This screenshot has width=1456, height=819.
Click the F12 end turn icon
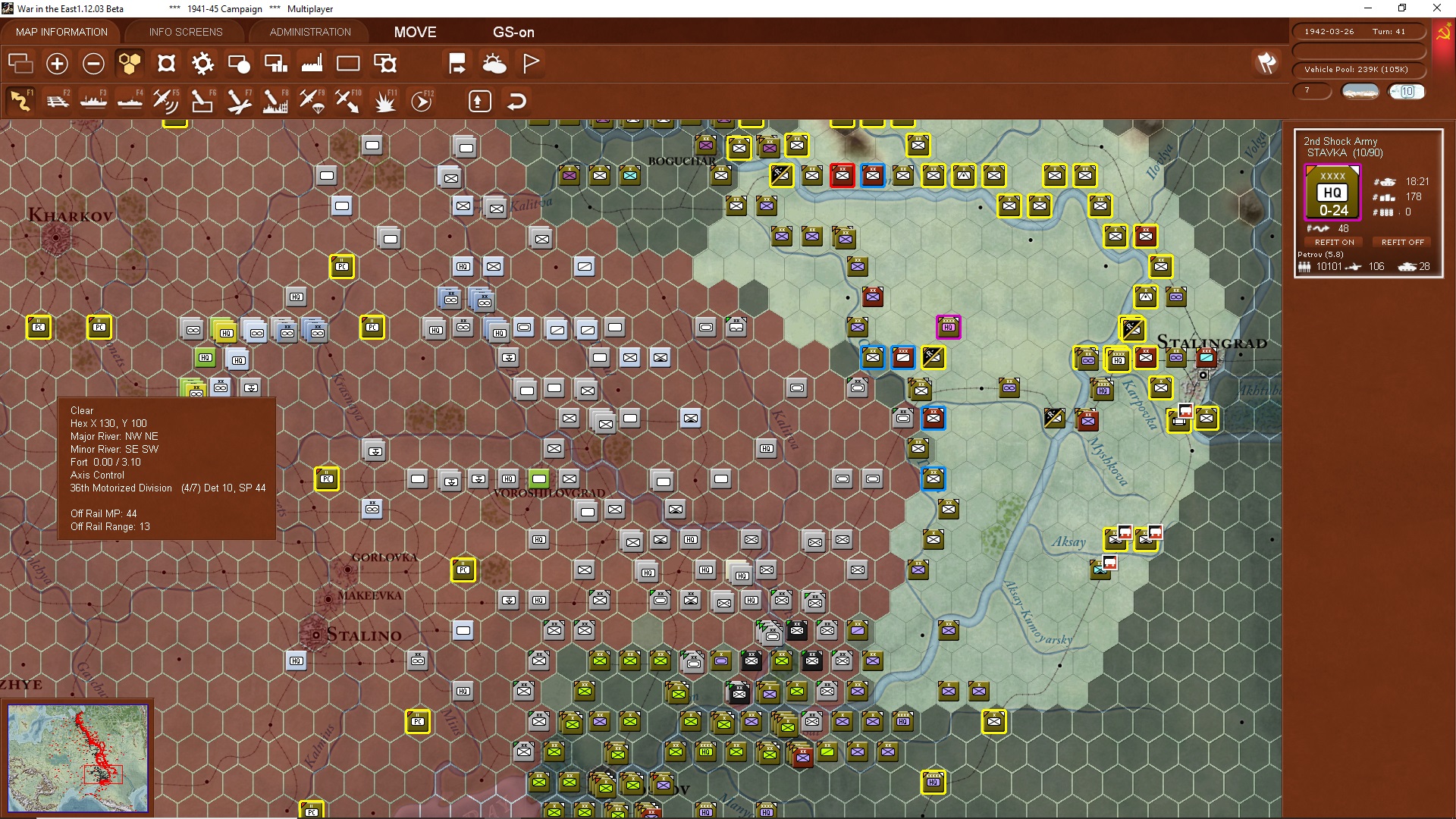(422, 101)
